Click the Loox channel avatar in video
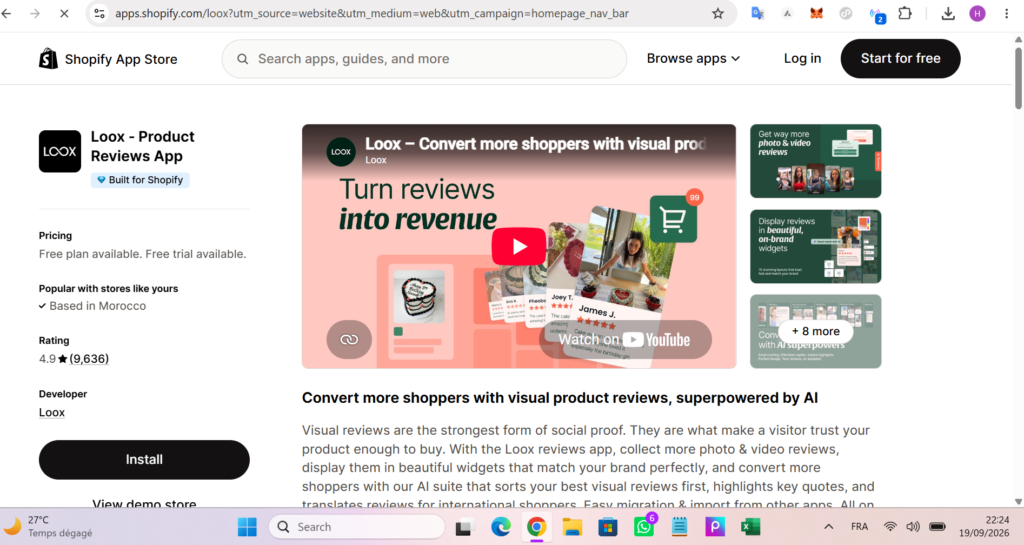Screen dimensions: 1024x545 (341, 151)
